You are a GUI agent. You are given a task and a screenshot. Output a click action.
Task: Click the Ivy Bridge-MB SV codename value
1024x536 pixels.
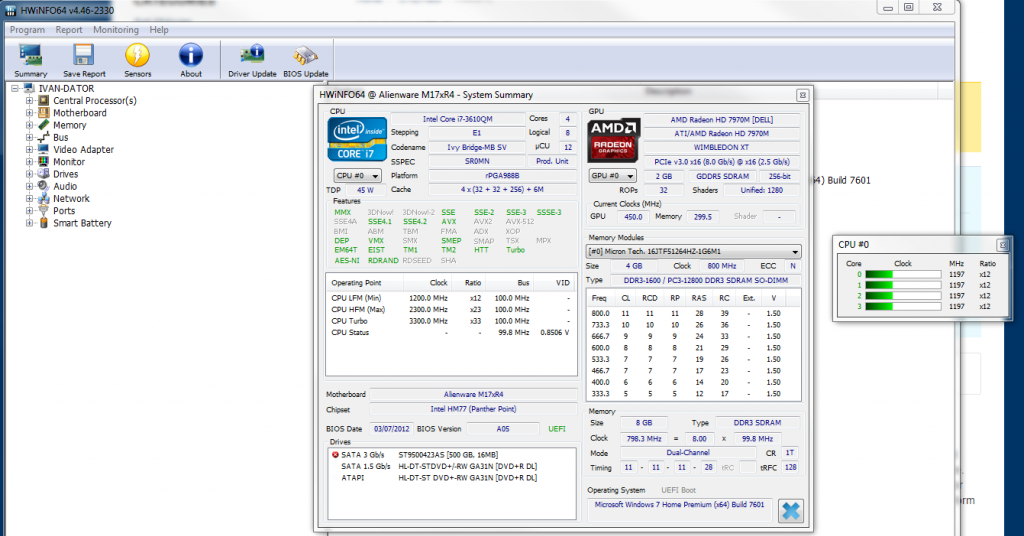point(477,148)
